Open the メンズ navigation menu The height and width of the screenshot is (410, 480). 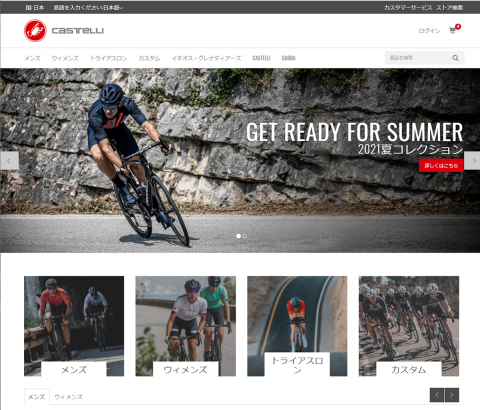(32, 58)
